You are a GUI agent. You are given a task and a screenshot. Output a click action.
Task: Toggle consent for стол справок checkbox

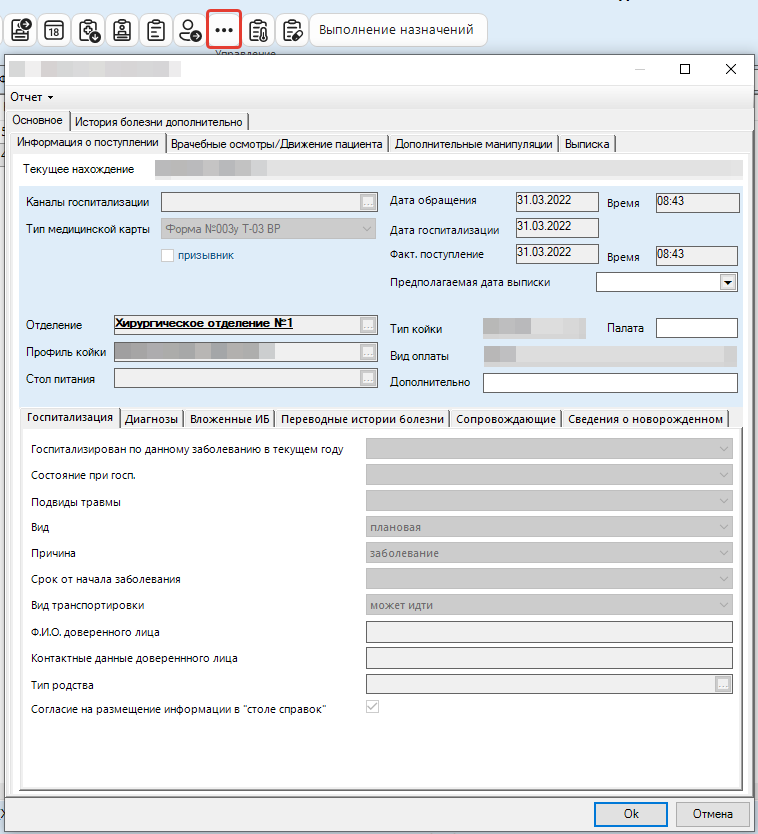[x=372, y=707]
